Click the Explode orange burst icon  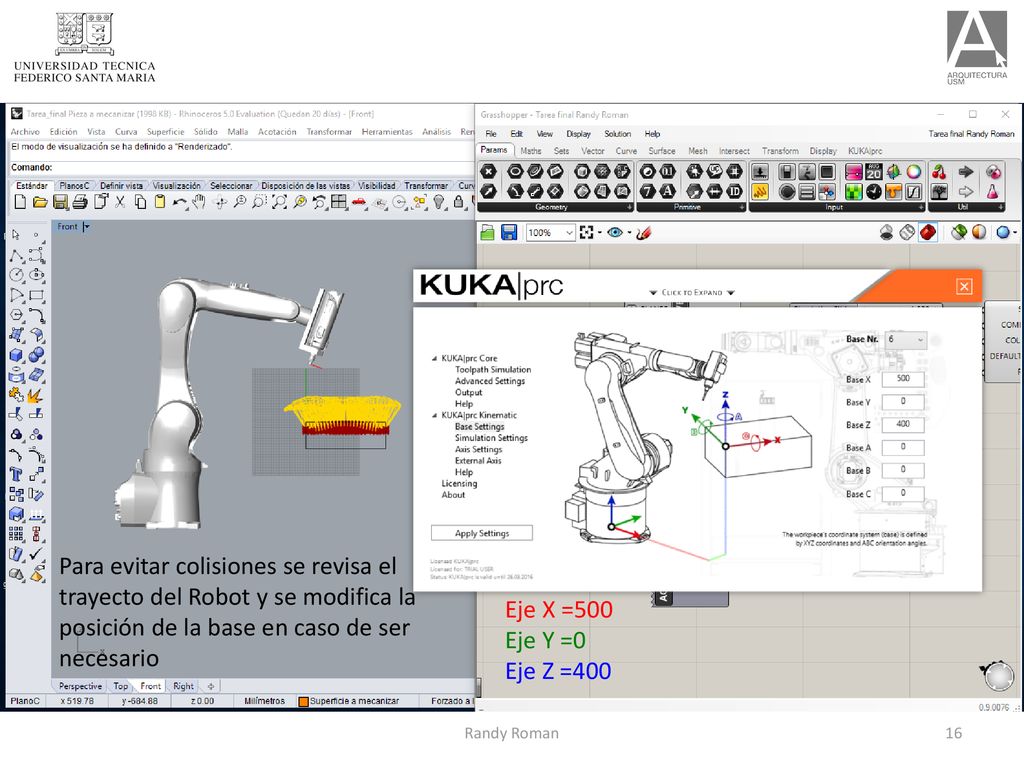(37, 396)
